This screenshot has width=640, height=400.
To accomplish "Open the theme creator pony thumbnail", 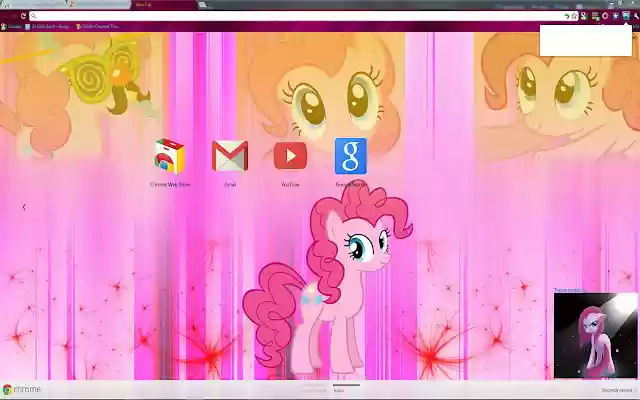I will point(595,336).
